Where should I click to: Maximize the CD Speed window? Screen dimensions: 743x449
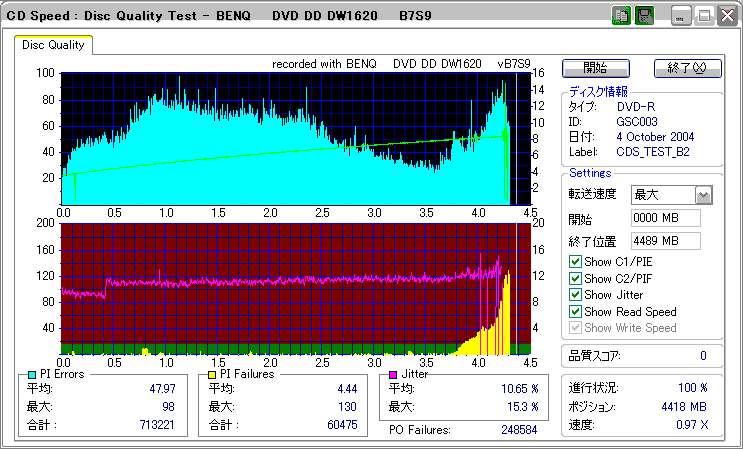(704, 16)
